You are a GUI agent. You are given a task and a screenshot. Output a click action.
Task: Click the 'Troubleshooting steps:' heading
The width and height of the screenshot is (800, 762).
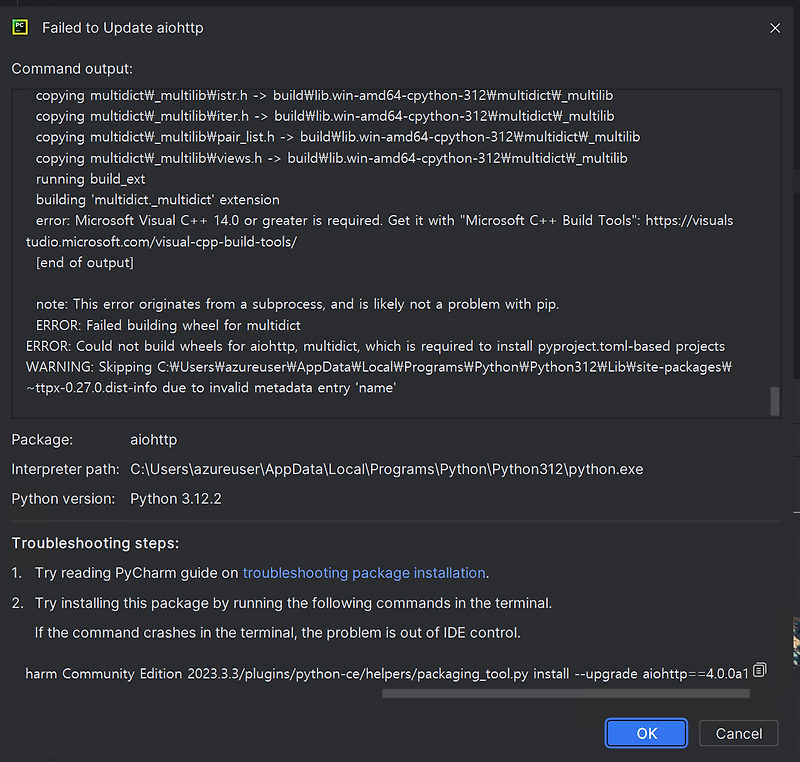95,543
